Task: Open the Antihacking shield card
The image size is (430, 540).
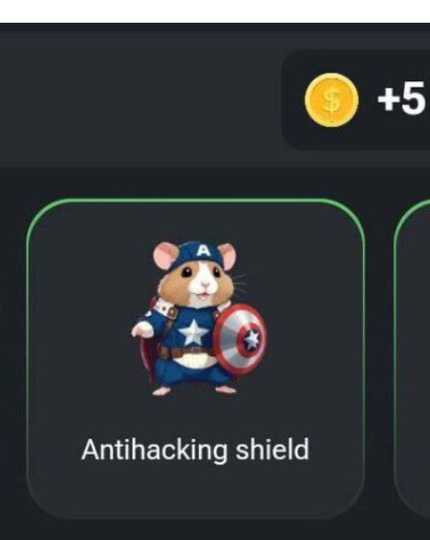Action: click(x=196, y=358)
